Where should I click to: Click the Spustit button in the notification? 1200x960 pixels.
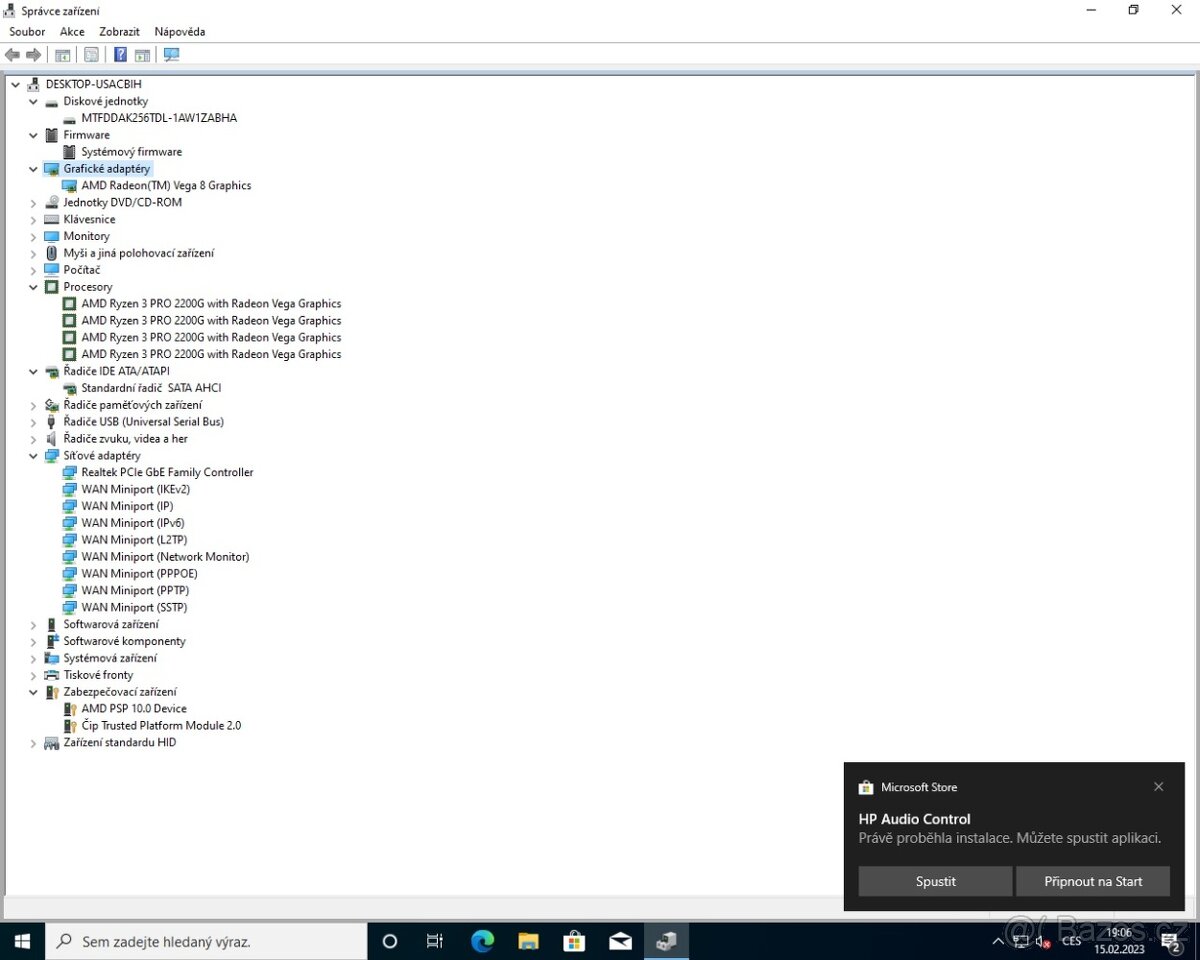(935, 881)
